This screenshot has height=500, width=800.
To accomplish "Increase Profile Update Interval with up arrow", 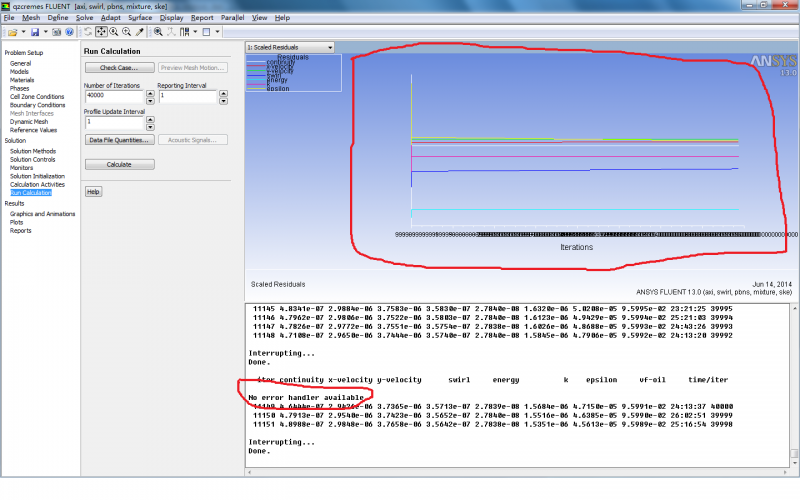I will click(150, 120).
